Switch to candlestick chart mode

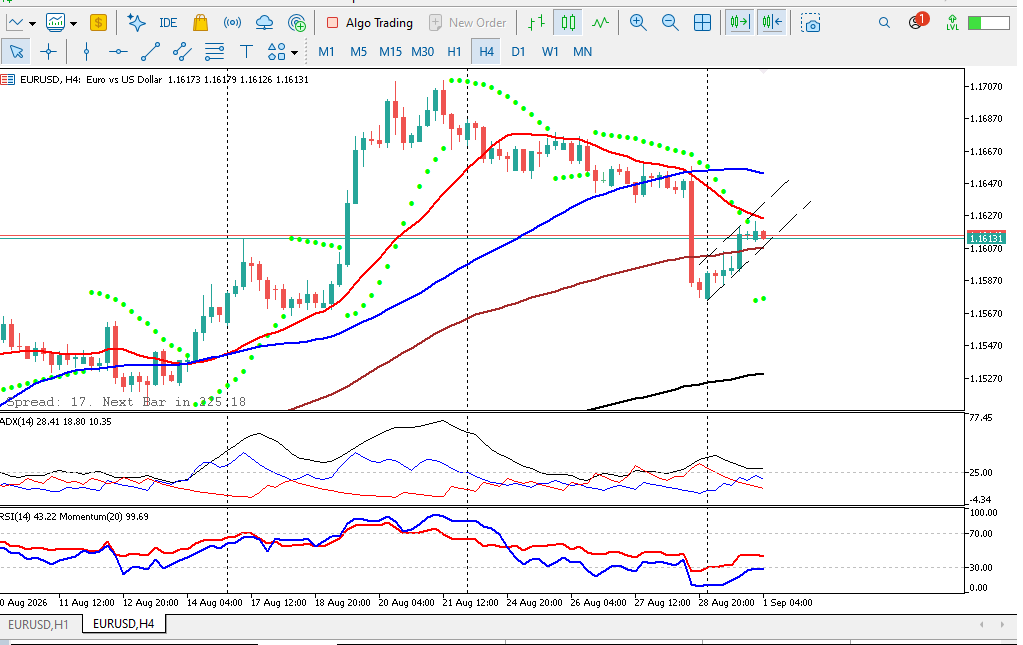pyautogui.click(x=568, y=23)
